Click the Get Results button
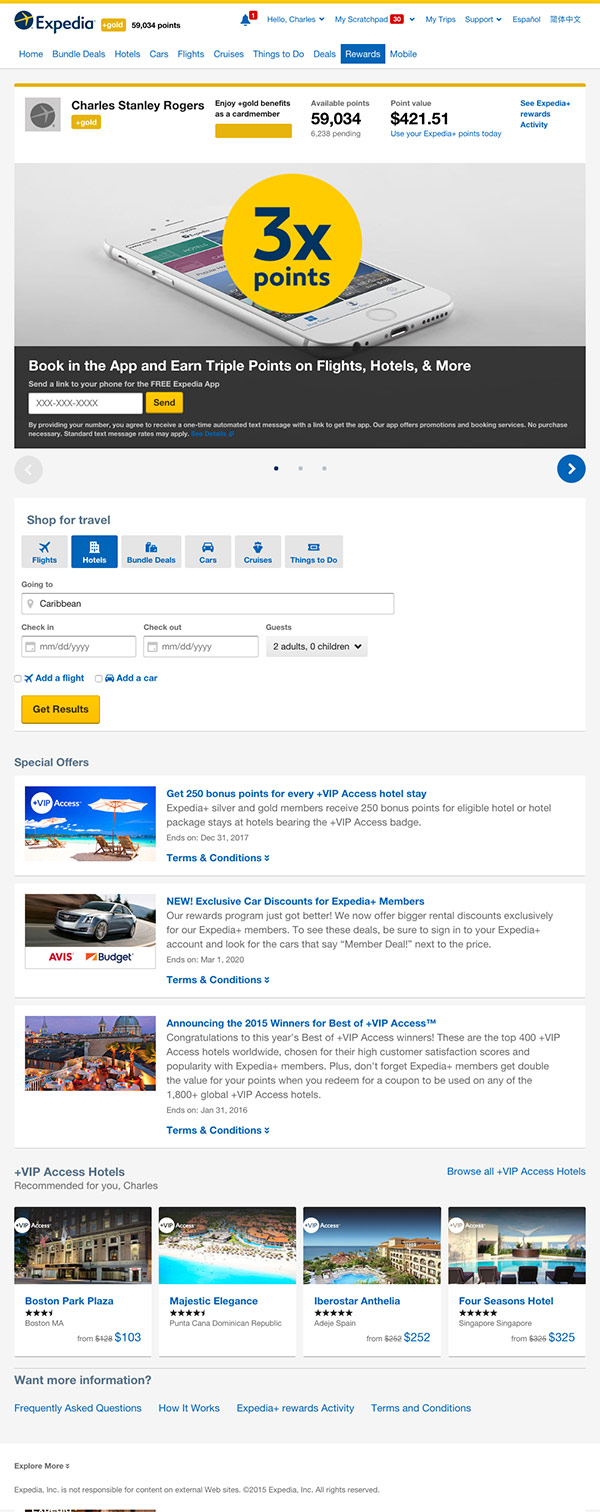The height and width of the screenshot is (1512, 600). (x=60, y=709)
